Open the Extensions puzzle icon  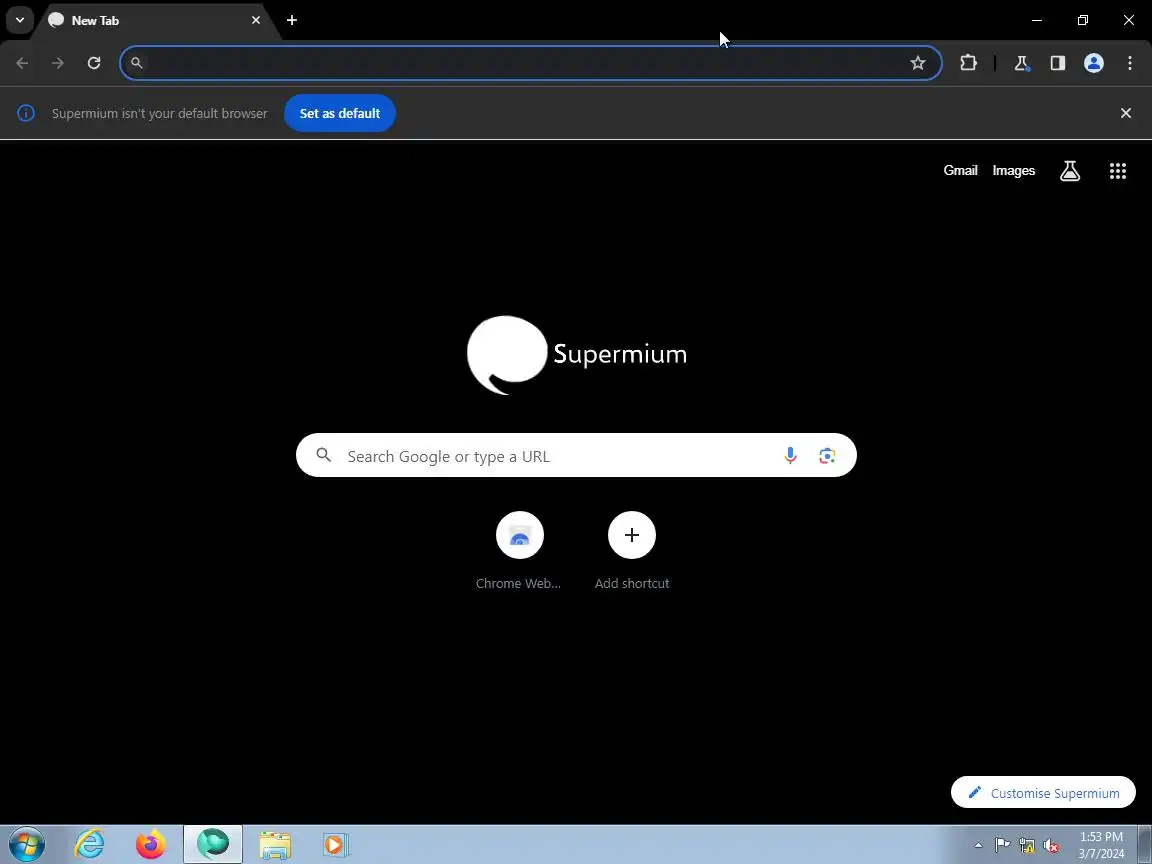(x=968, y=63)
